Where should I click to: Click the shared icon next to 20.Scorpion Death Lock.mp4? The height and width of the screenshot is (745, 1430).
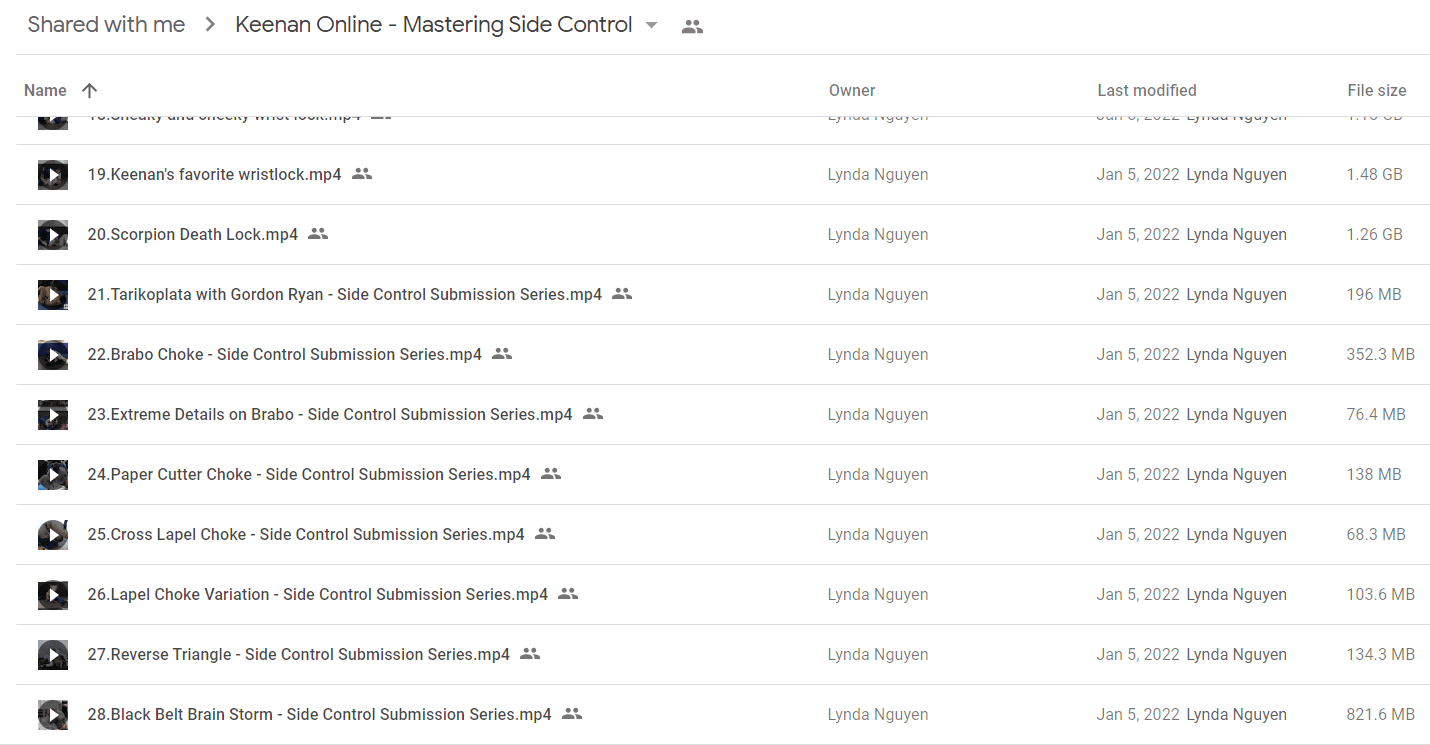click(x=318, y=234)
